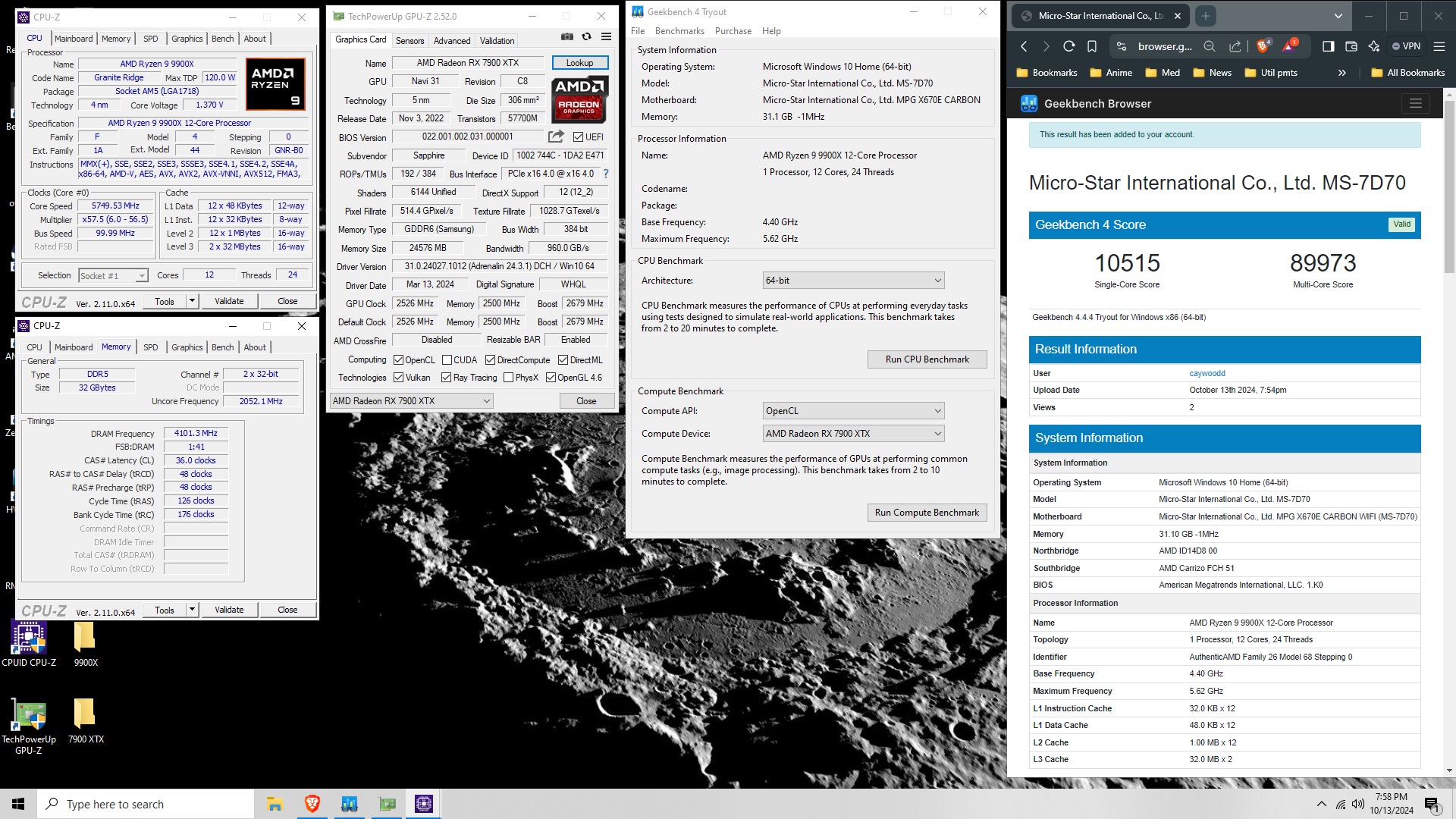Image resolution: width=1456 pixels, height=819 pixels.
Task: Toggle Vulkan checkbox in GPU-Z
Action: 398,378
